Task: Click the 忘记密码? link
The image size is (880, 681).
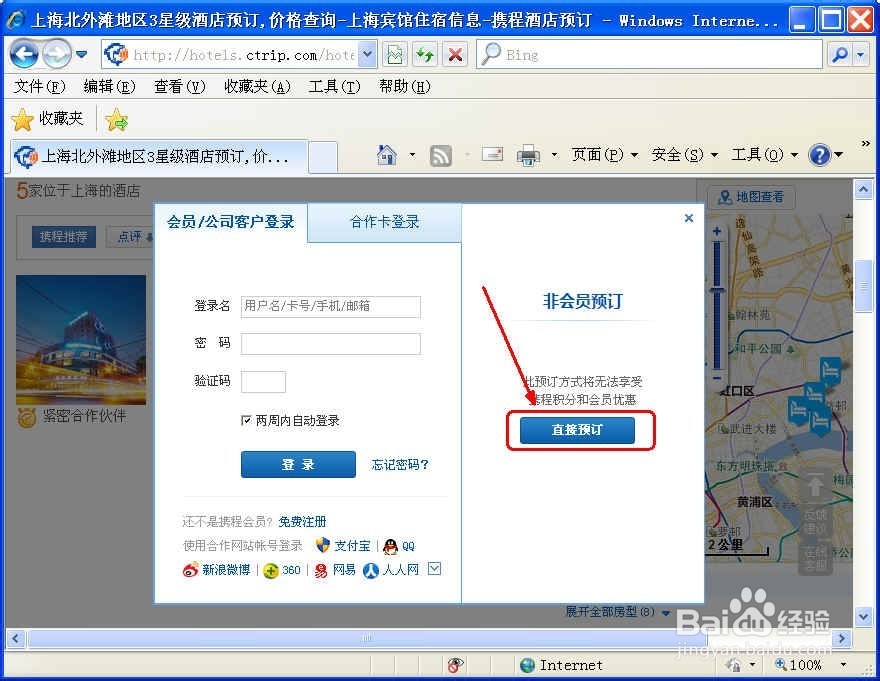Action: 400,464
